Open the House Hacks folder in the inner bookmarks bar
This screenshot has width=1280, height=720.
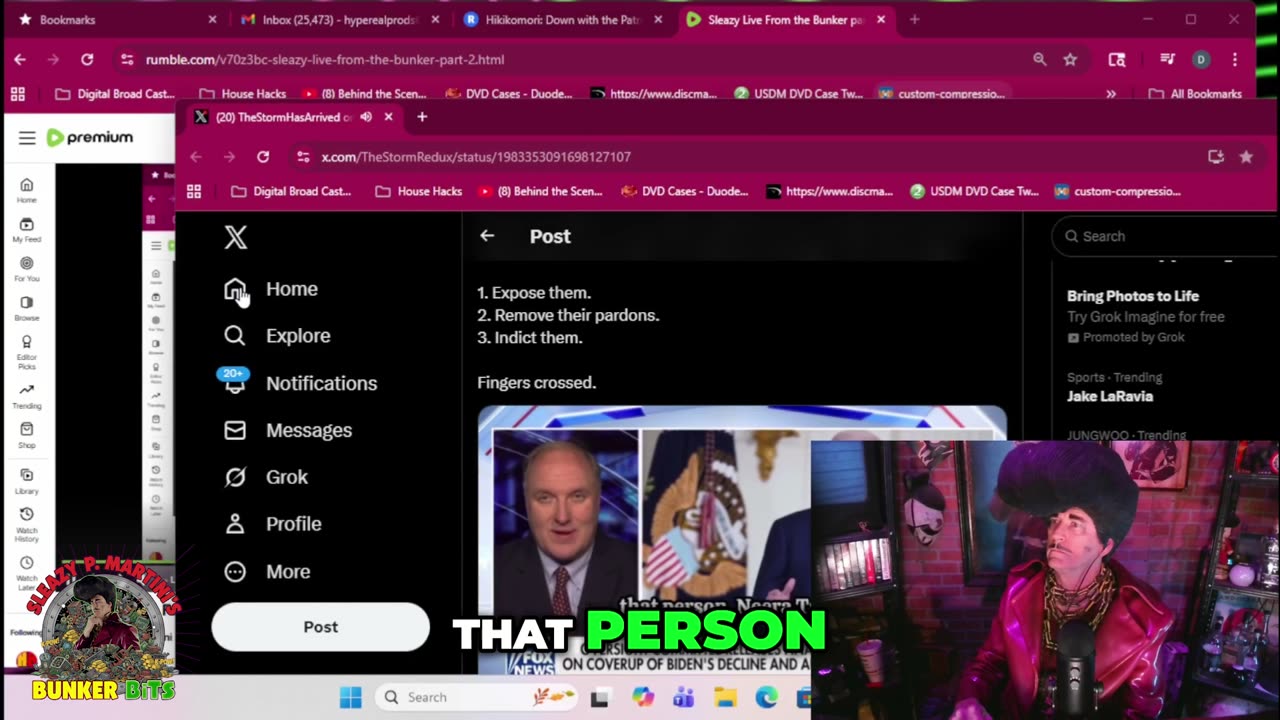[x=419, y=191]
